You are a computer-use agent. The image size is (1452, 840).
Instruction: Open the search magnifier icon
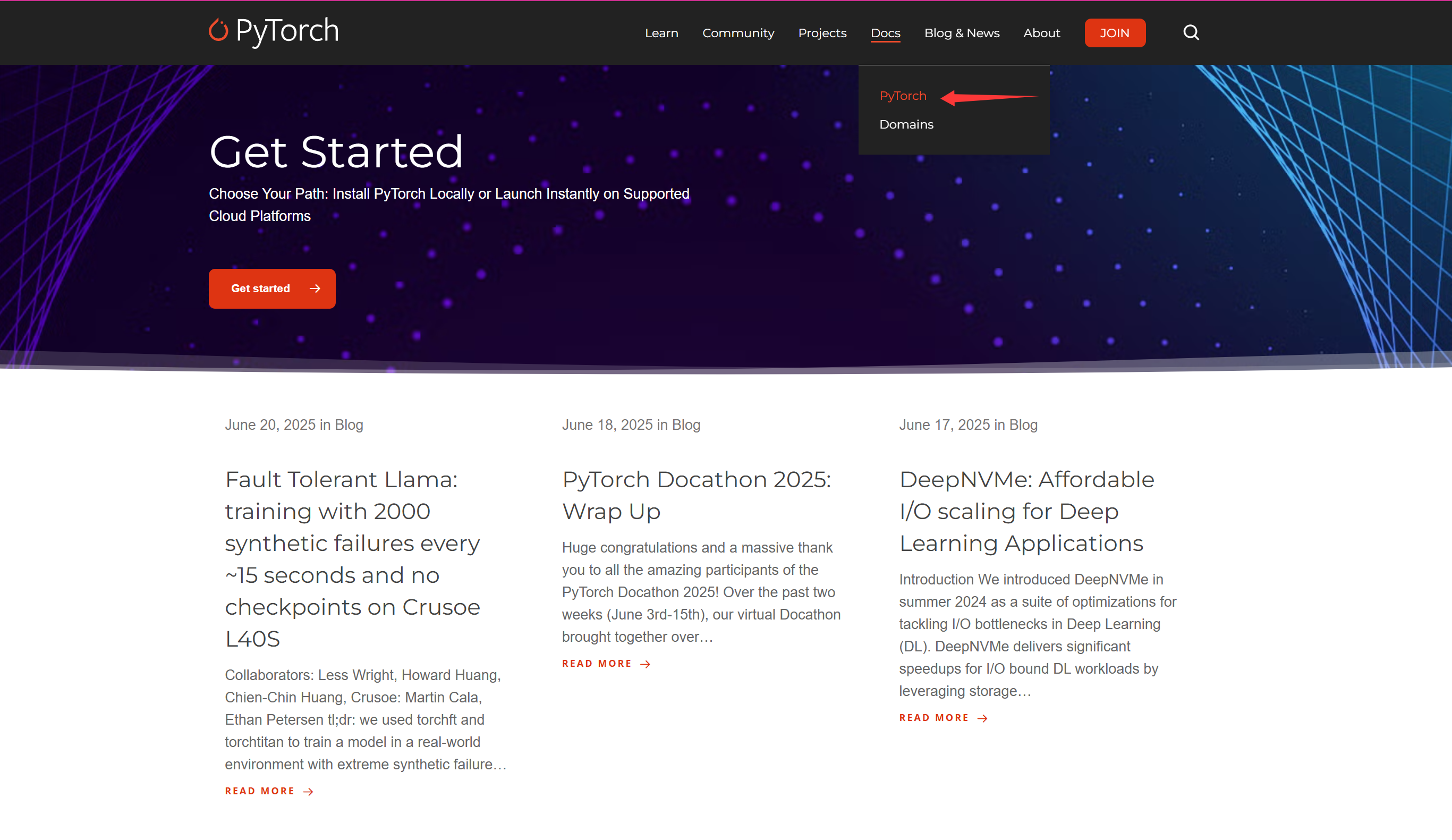tap(1191, 33)
